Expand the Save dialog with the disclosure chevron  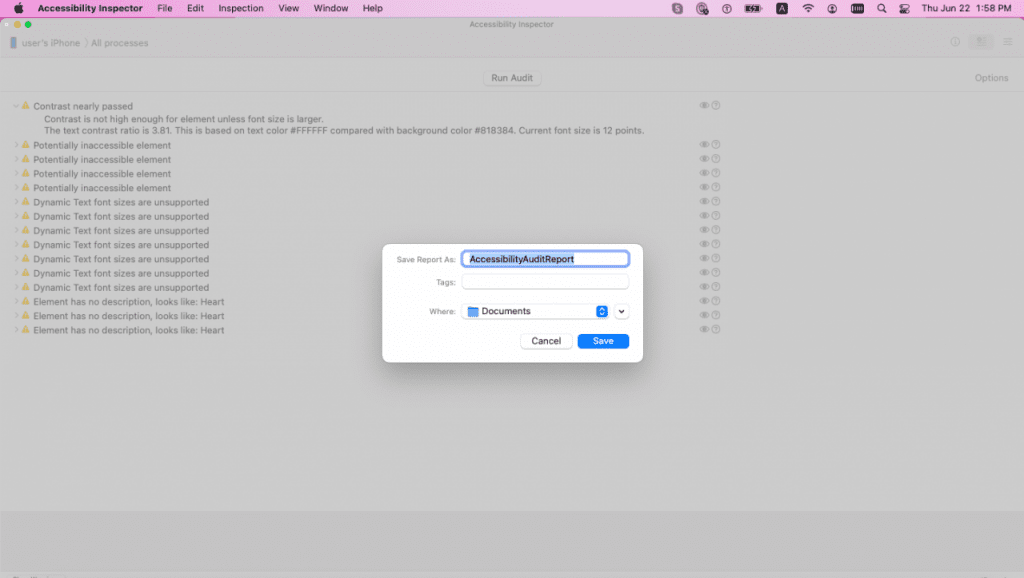pyautogui.click(x=621, y=311)
